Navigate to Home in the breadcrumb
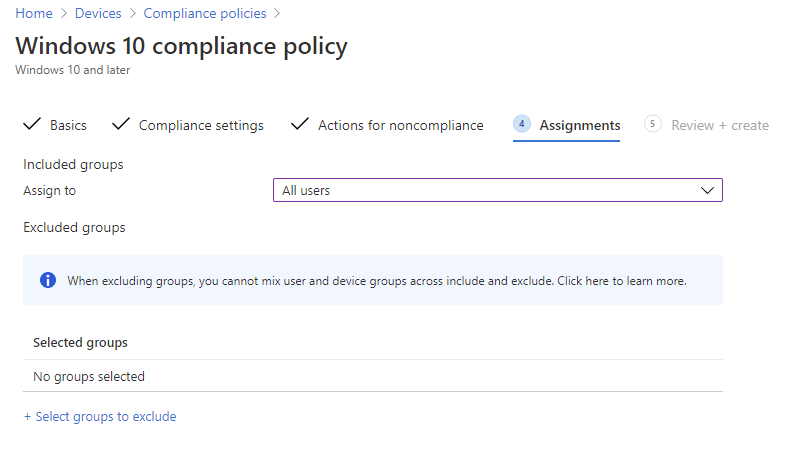This screenshot has width=806, height=449. tap(33, 13)
